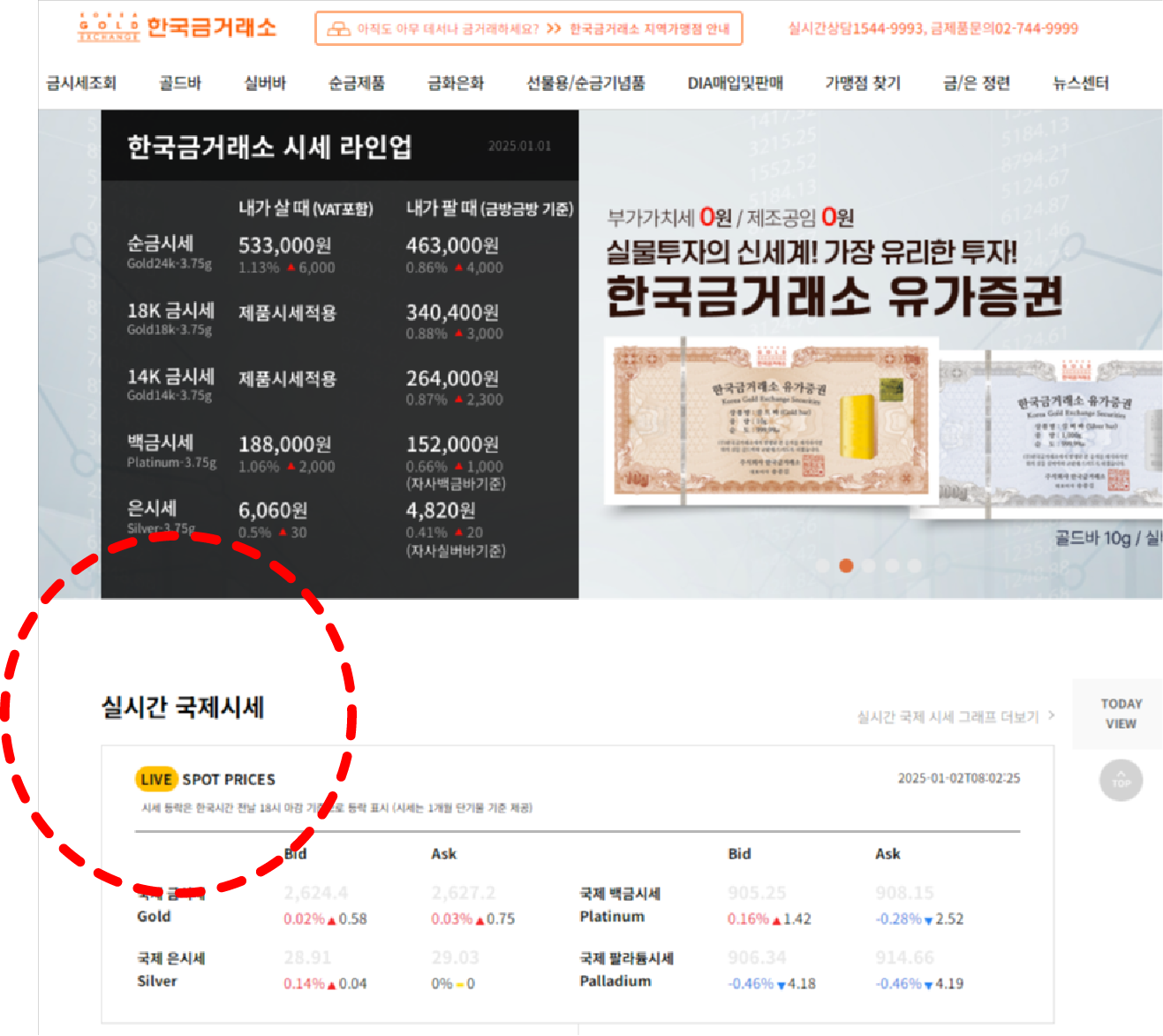Click the LIVE badge icon

pos(156,779)
